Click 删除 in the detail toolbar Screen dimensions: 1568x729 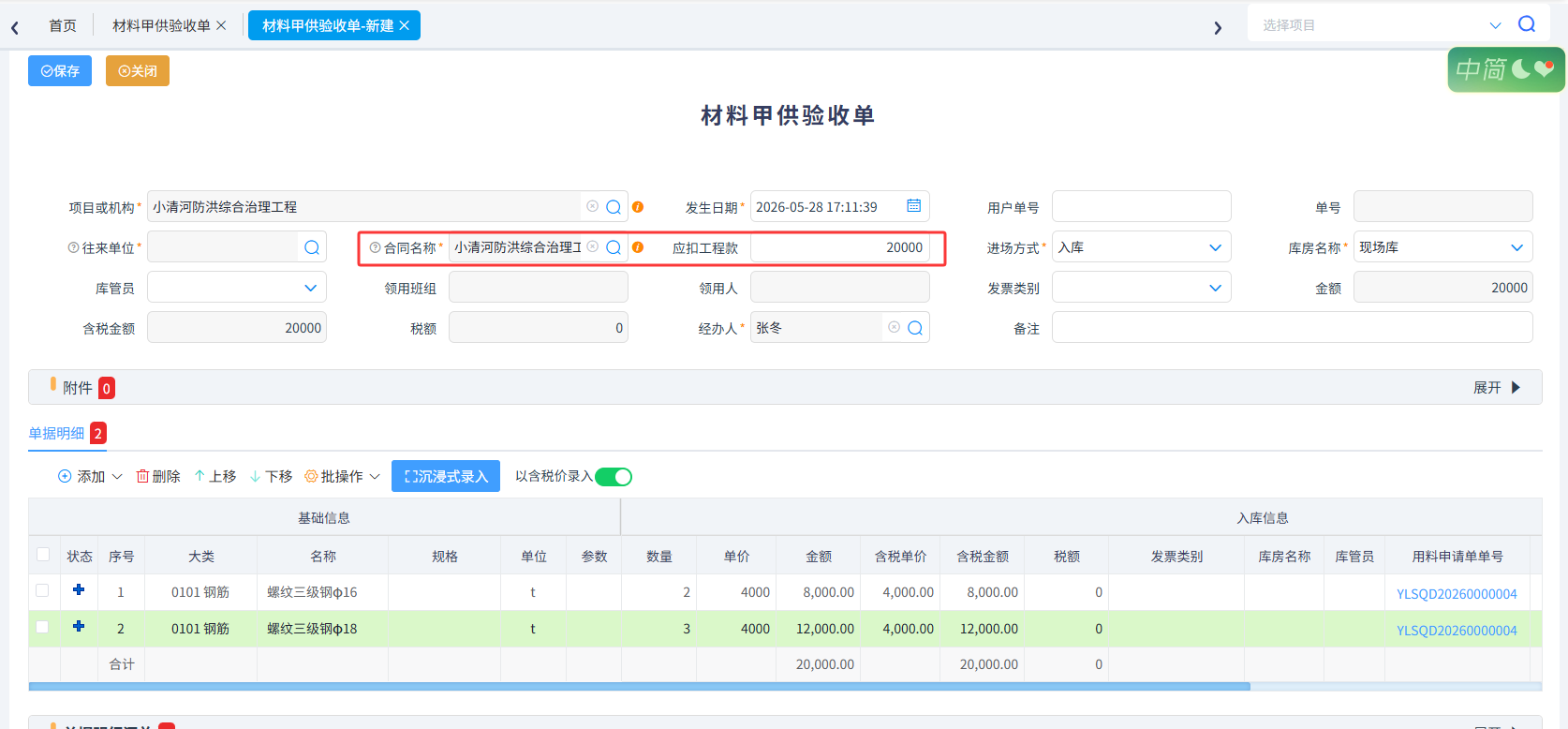(158, 476)
